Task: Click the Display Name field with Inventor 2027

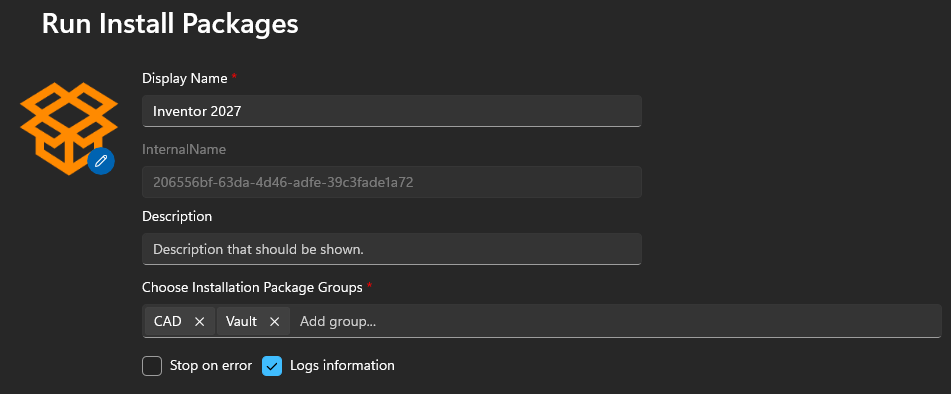Action: (392, 111)
